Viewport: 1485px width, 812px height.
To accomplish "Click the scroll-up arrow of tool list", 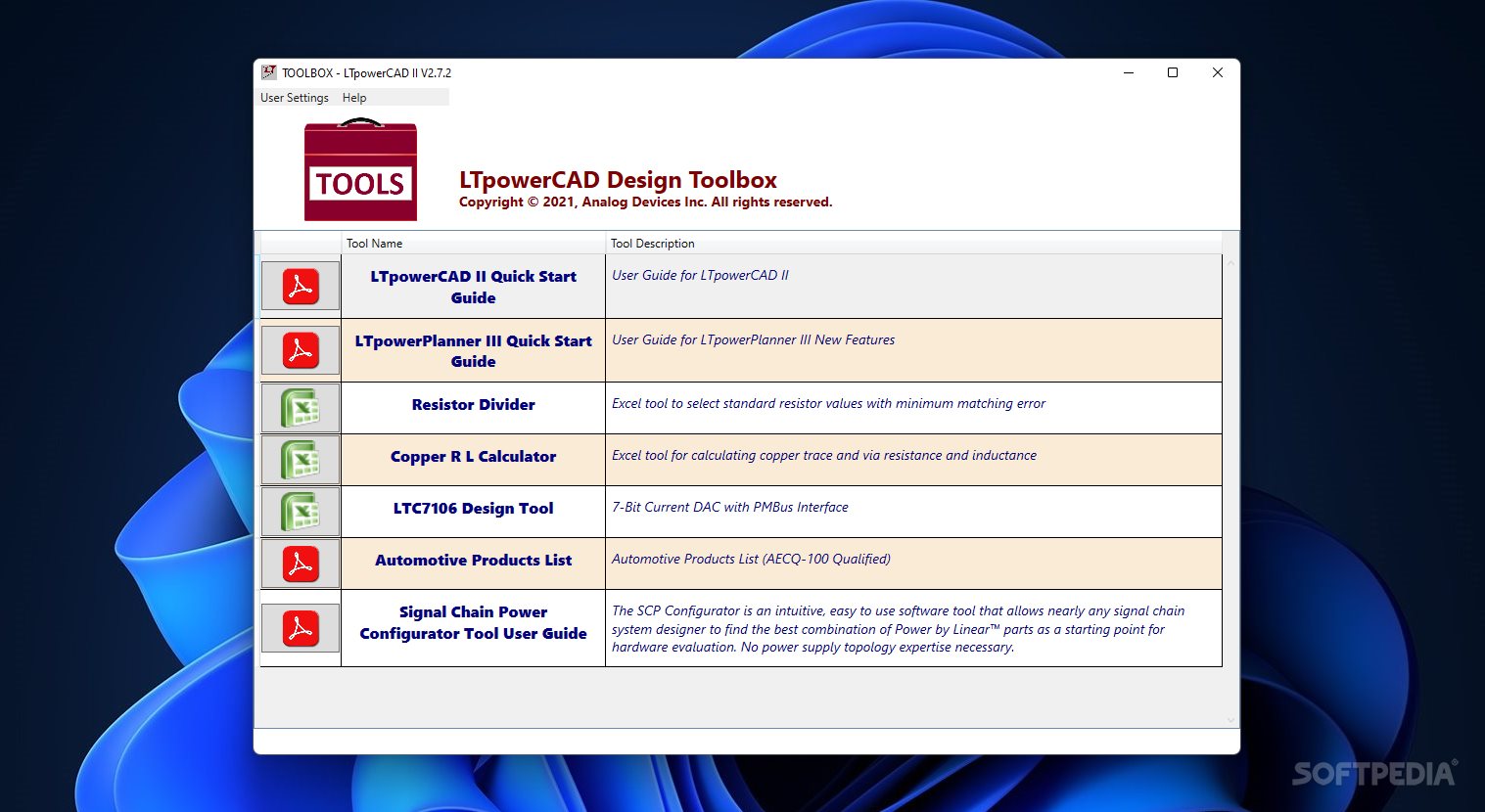I will click(x=1230, y=263).
